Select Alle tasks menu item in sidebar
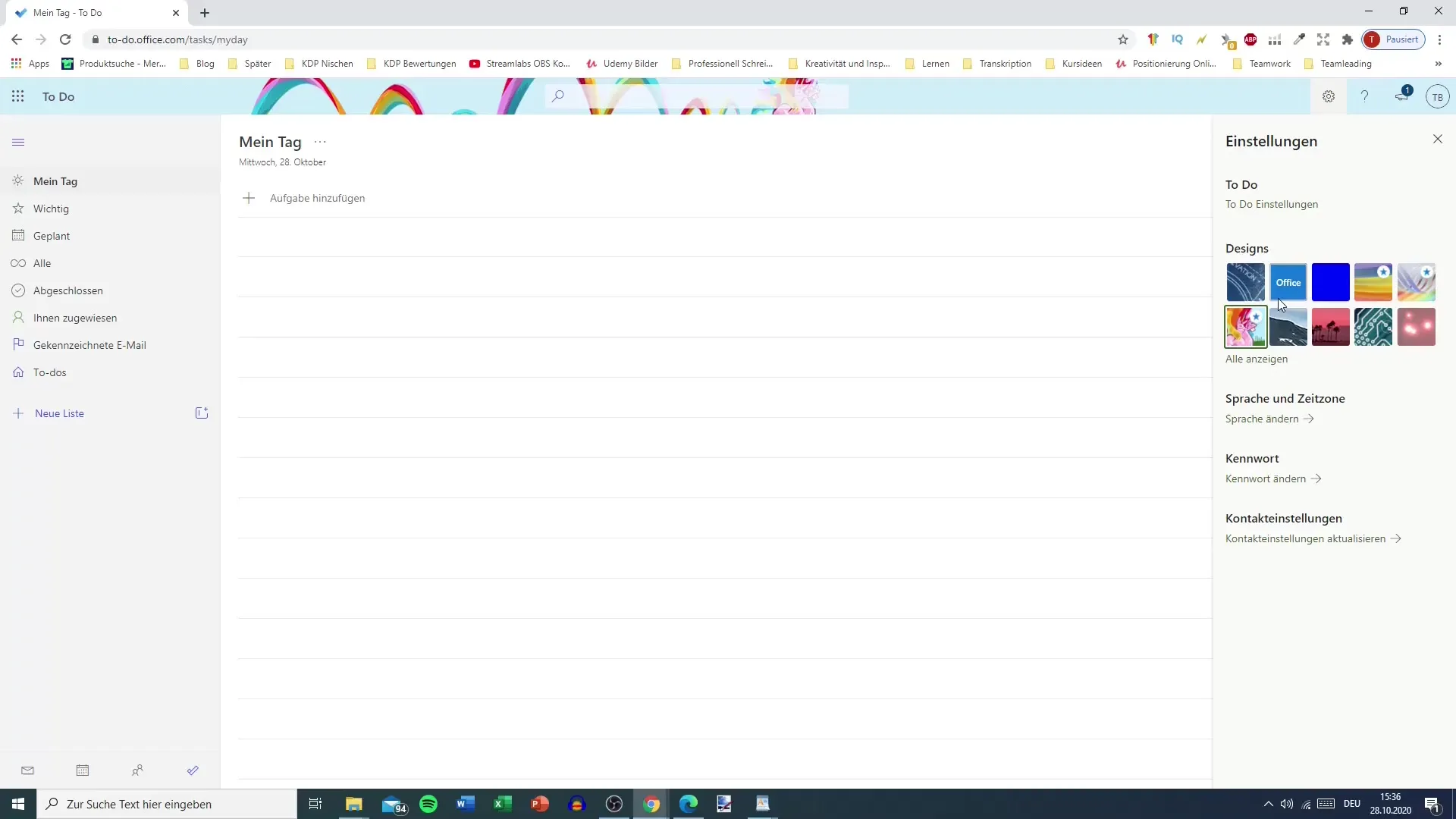 pos(42,263)
